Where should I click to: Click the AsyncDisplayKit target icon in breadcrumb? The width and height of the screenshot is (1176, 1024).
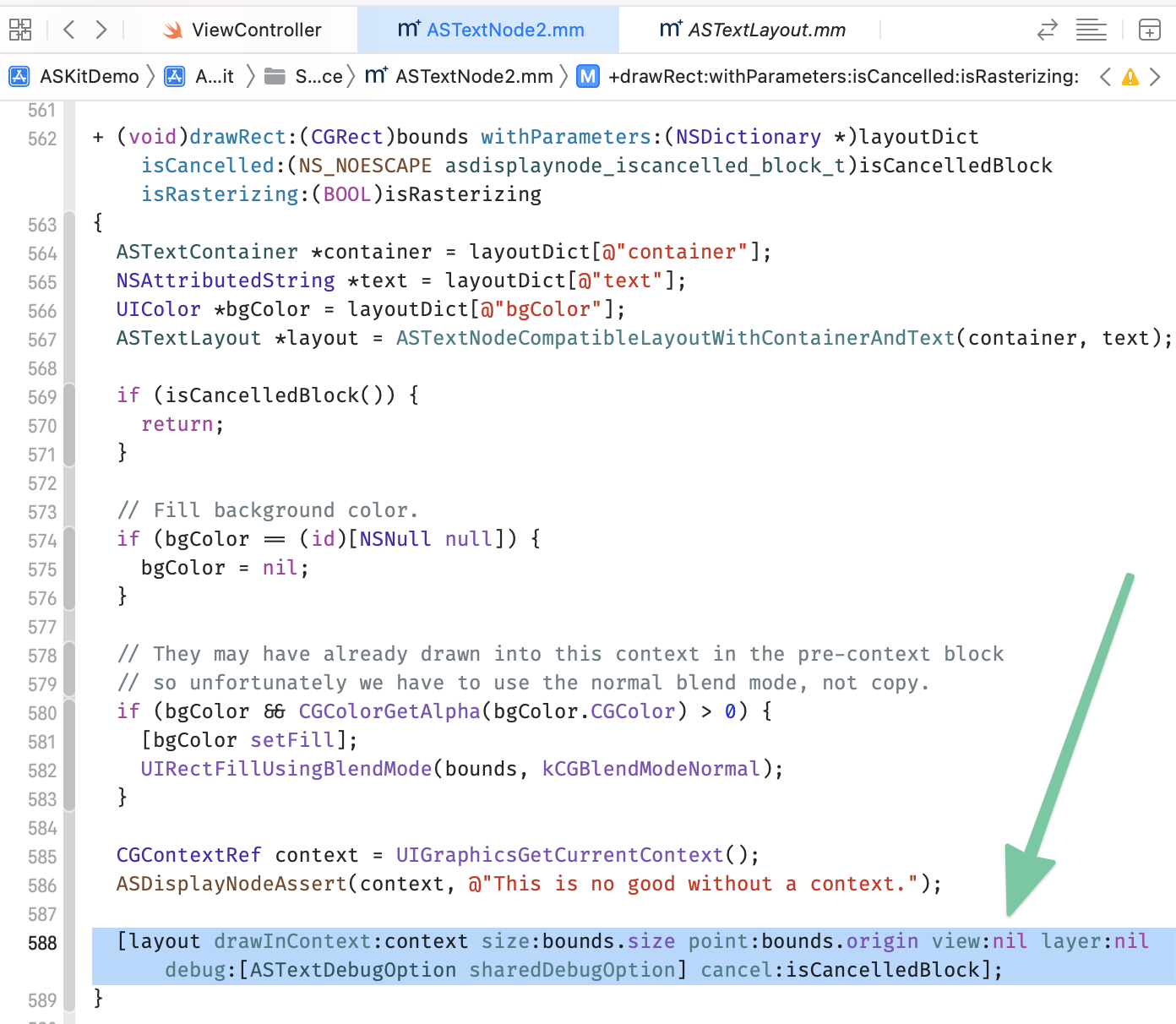click(x=174, y=76)
